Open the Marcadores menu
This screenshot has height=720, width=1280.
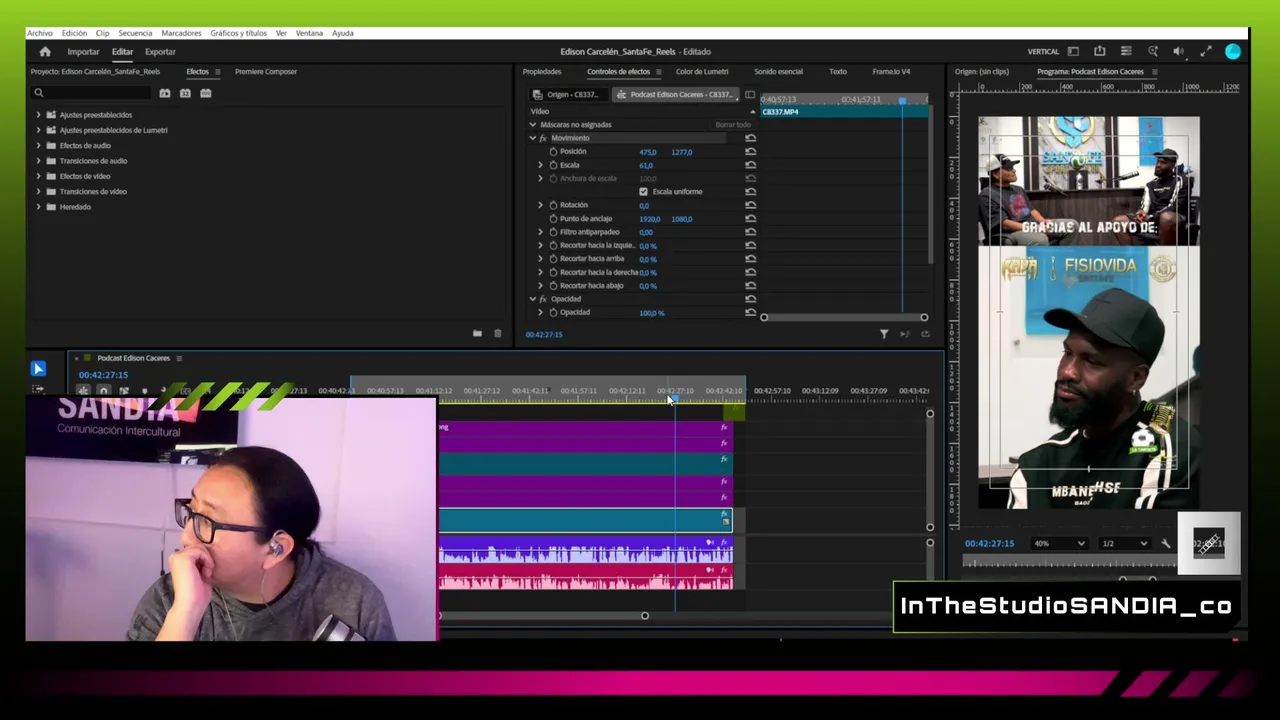pyautogui.click(x=181, y=33)
